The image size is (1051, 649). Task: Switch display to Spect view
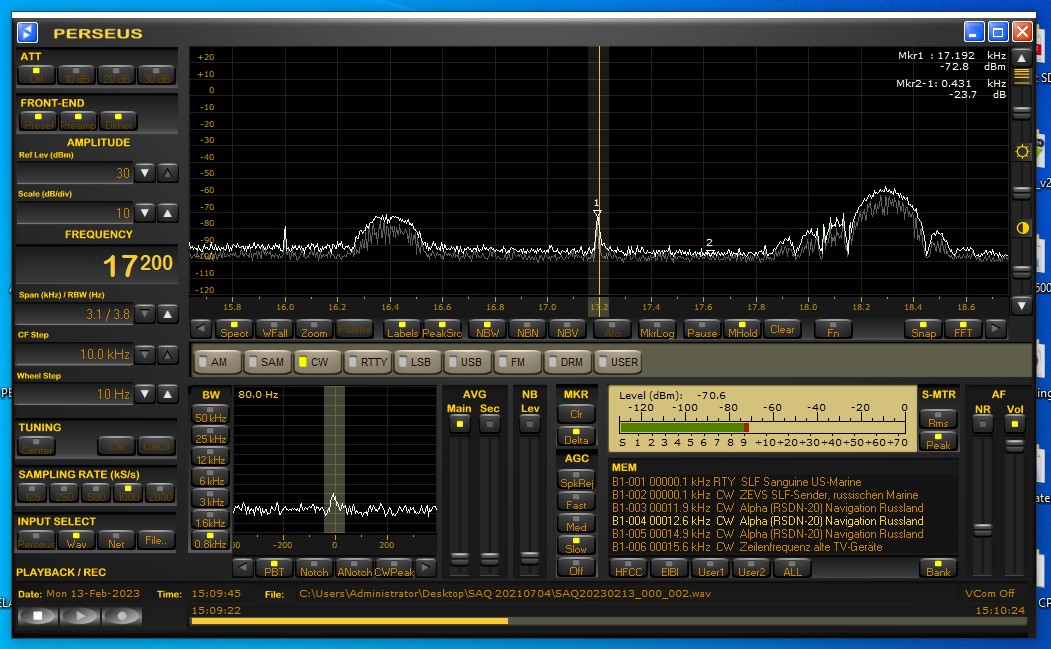pos(234,329)
